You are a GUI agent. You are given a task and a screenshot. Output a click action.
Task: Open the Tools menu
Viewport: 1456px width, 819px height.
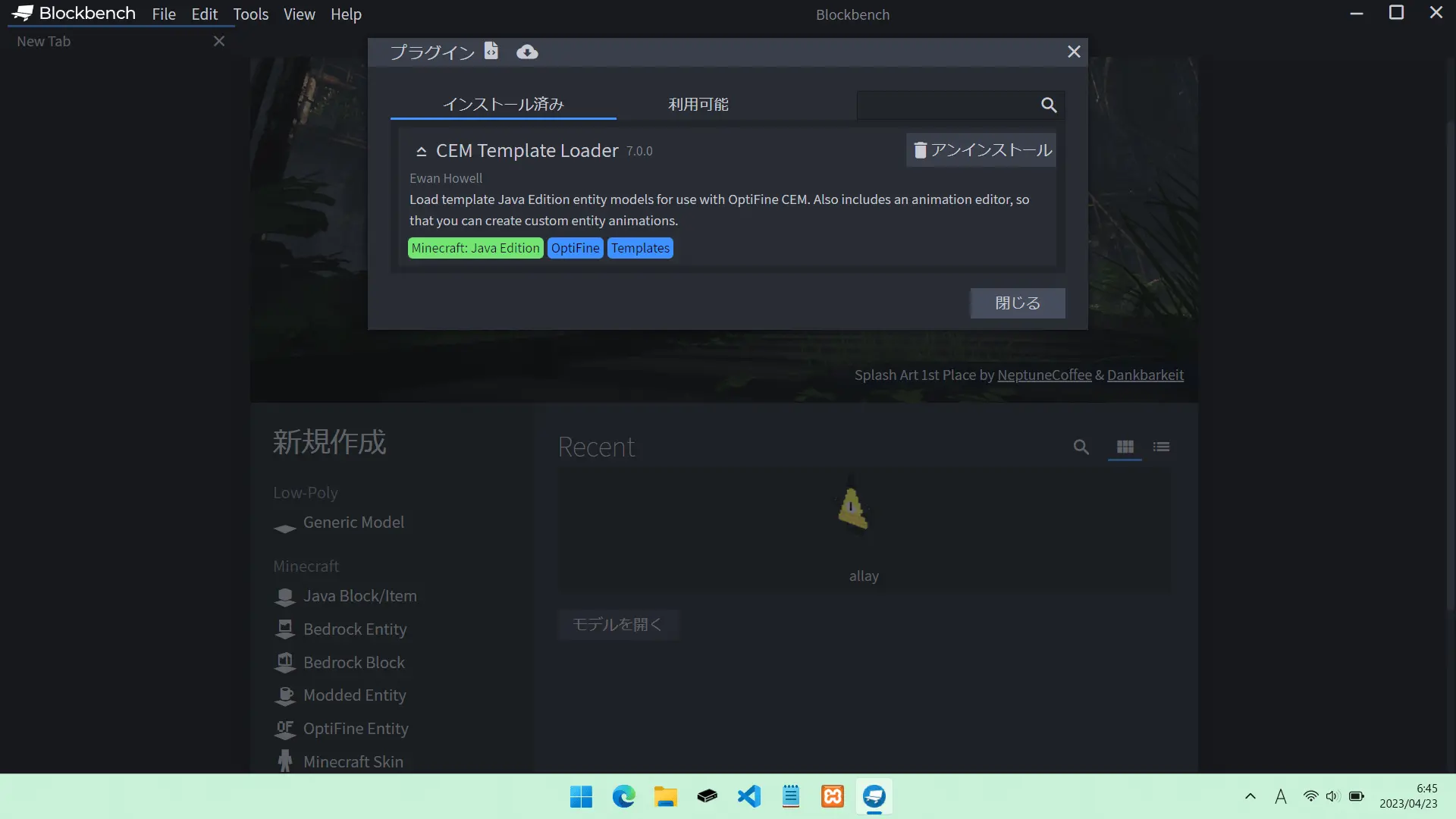pos(250,14)
